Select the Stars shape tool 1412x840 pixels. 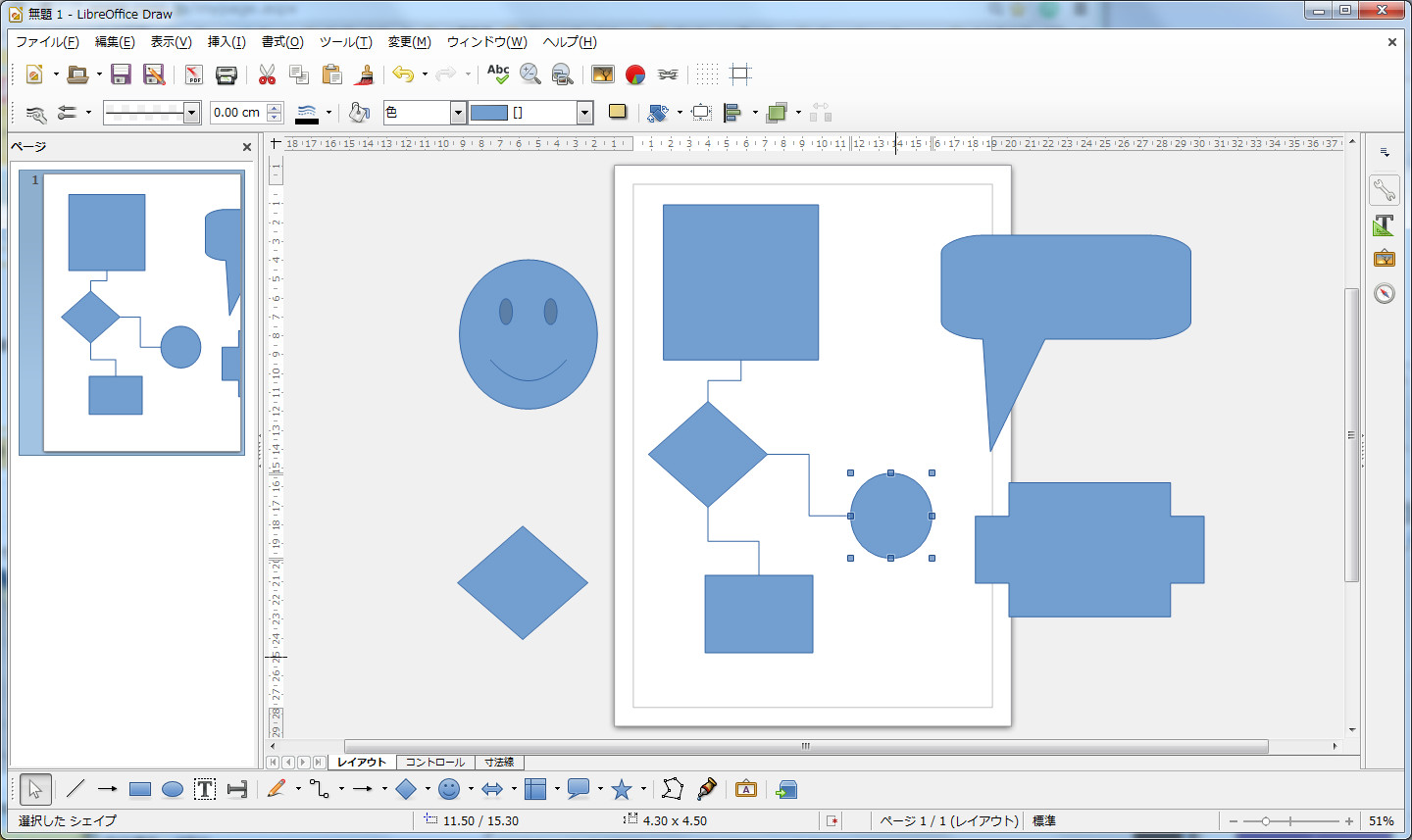(x=622, y=789)
